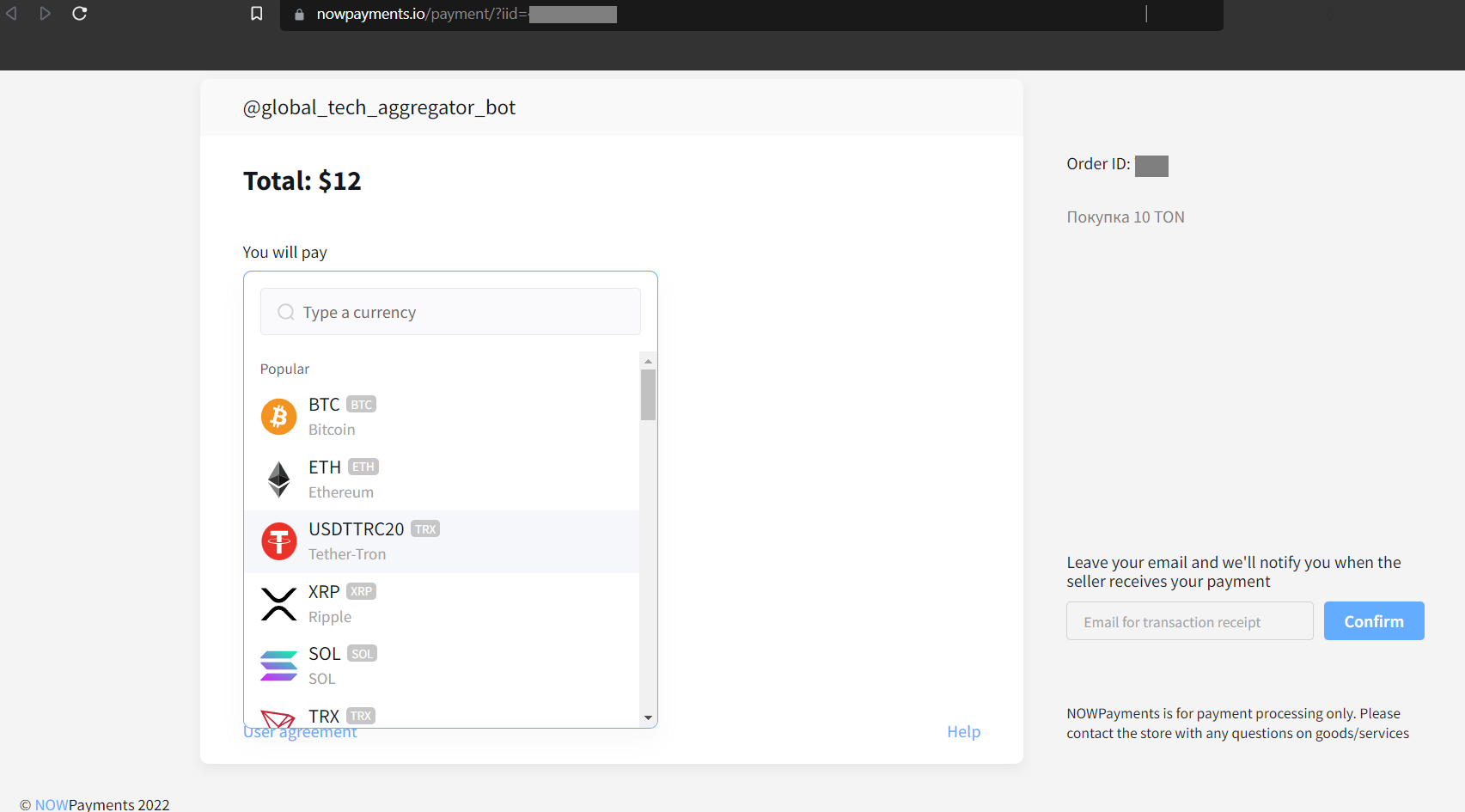Open the Help link

click(x=963, y=732)
